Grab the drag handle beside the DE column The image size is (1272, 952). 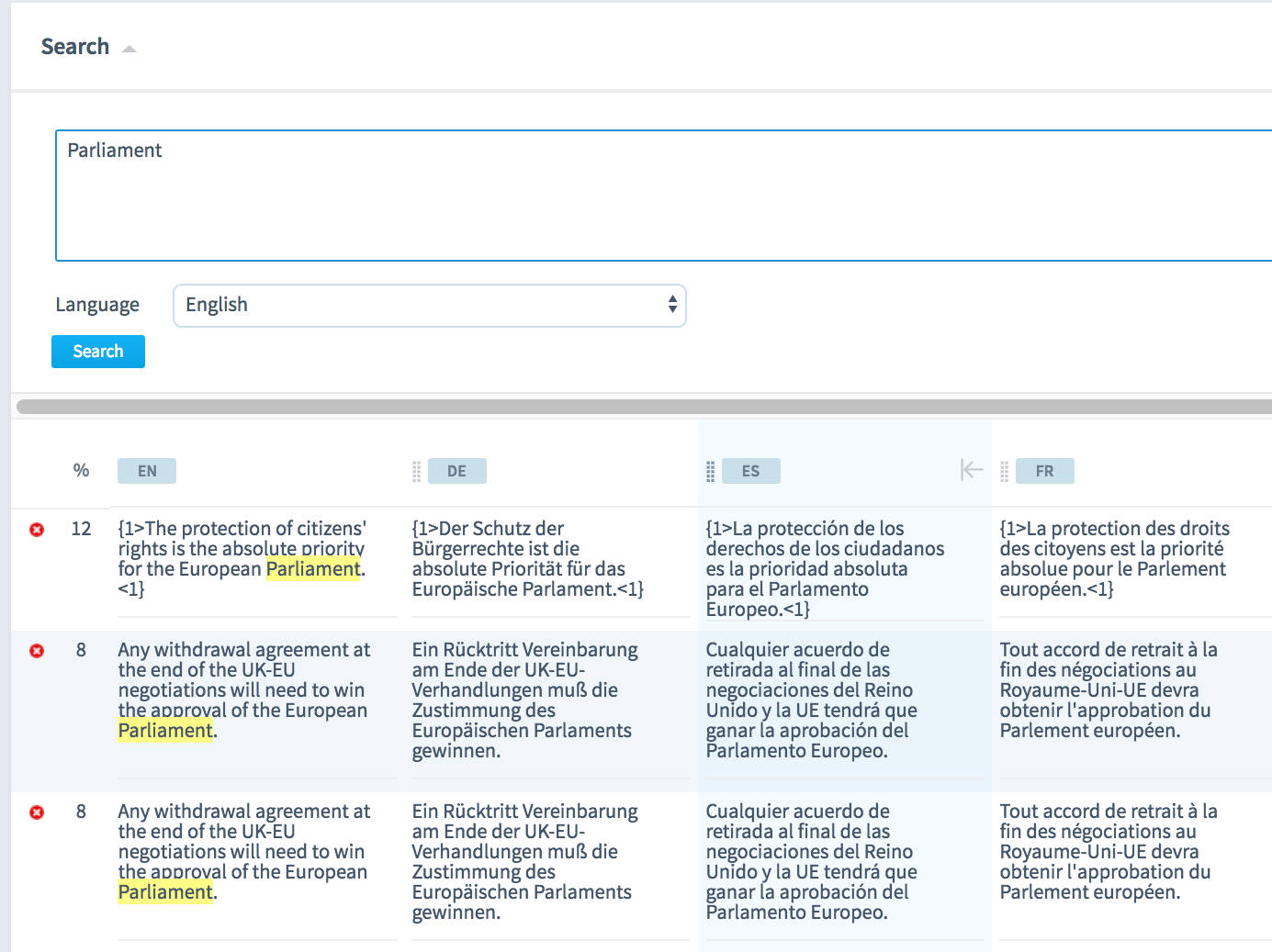[415, 470]
